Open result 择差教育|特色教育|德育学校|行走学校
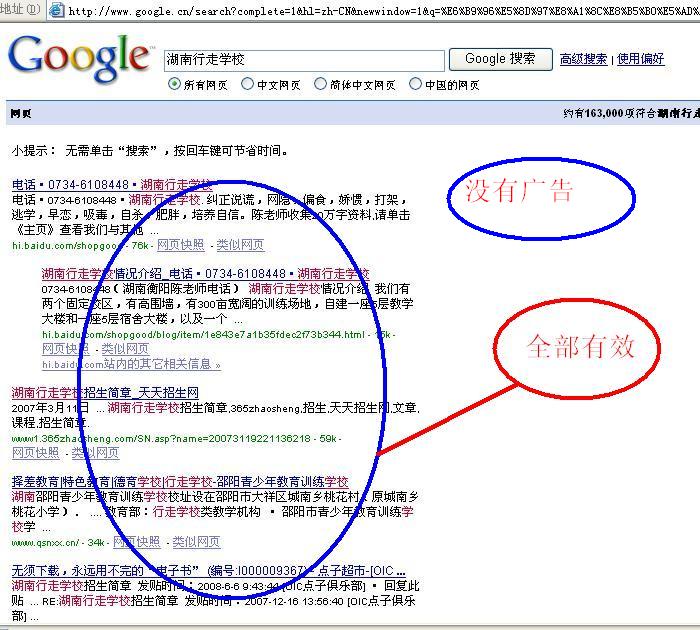The image size is (700, 630). [x=180, y=481]
